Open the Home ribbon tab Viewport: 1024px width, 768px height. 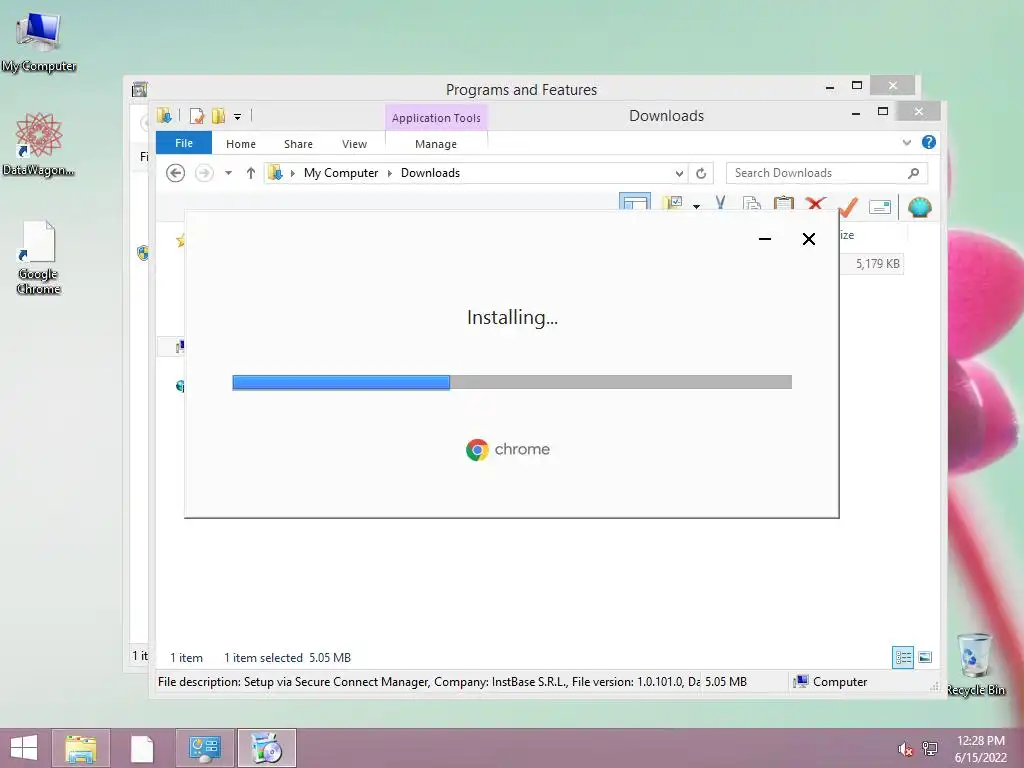pos(241,144)
